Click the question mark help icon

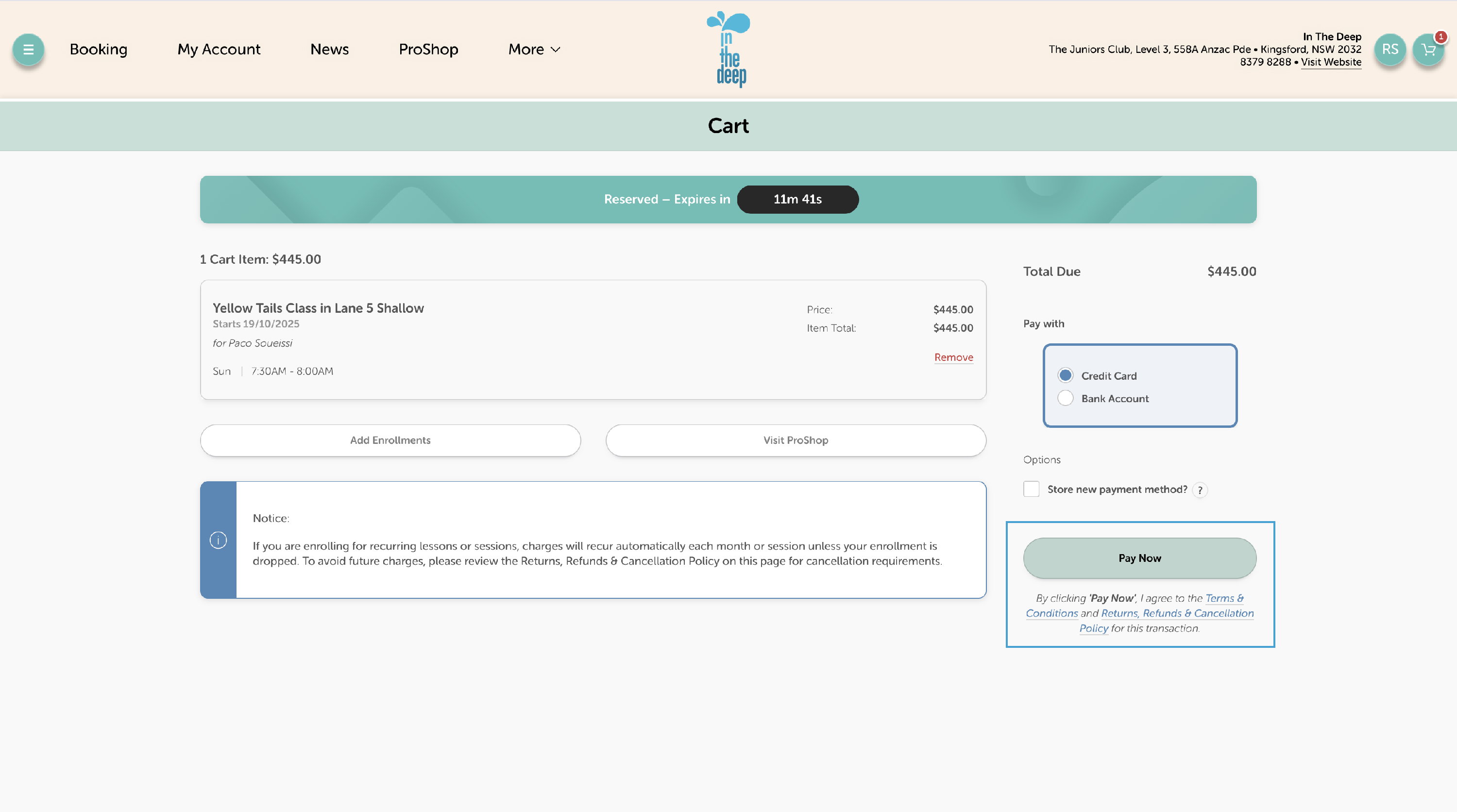1200,490
